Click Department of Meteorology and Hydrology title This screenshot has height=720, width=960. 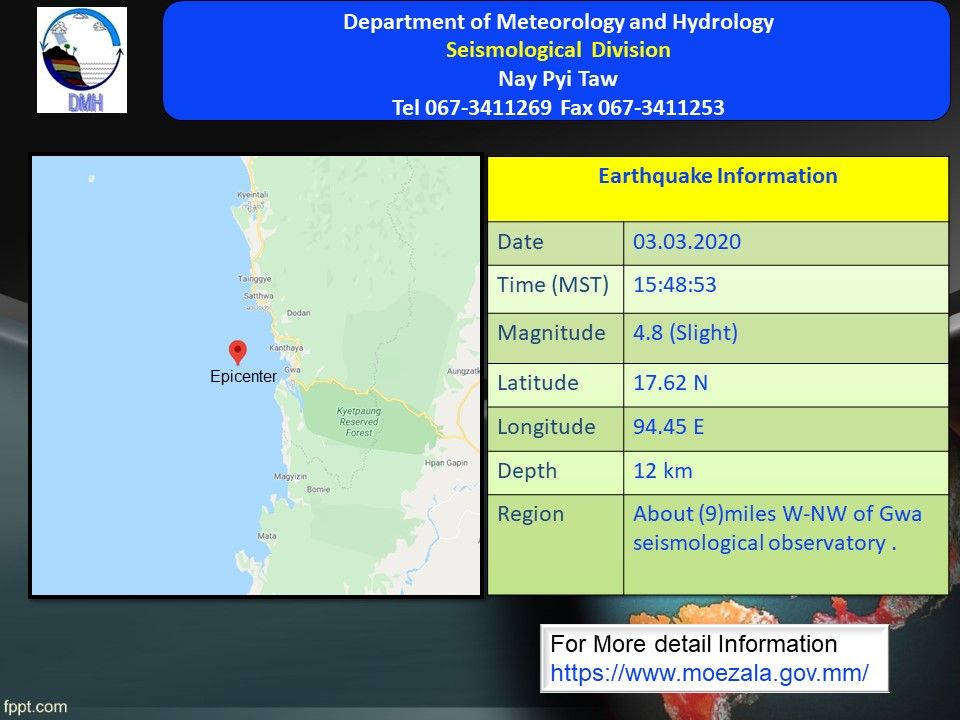click(558, 22)
